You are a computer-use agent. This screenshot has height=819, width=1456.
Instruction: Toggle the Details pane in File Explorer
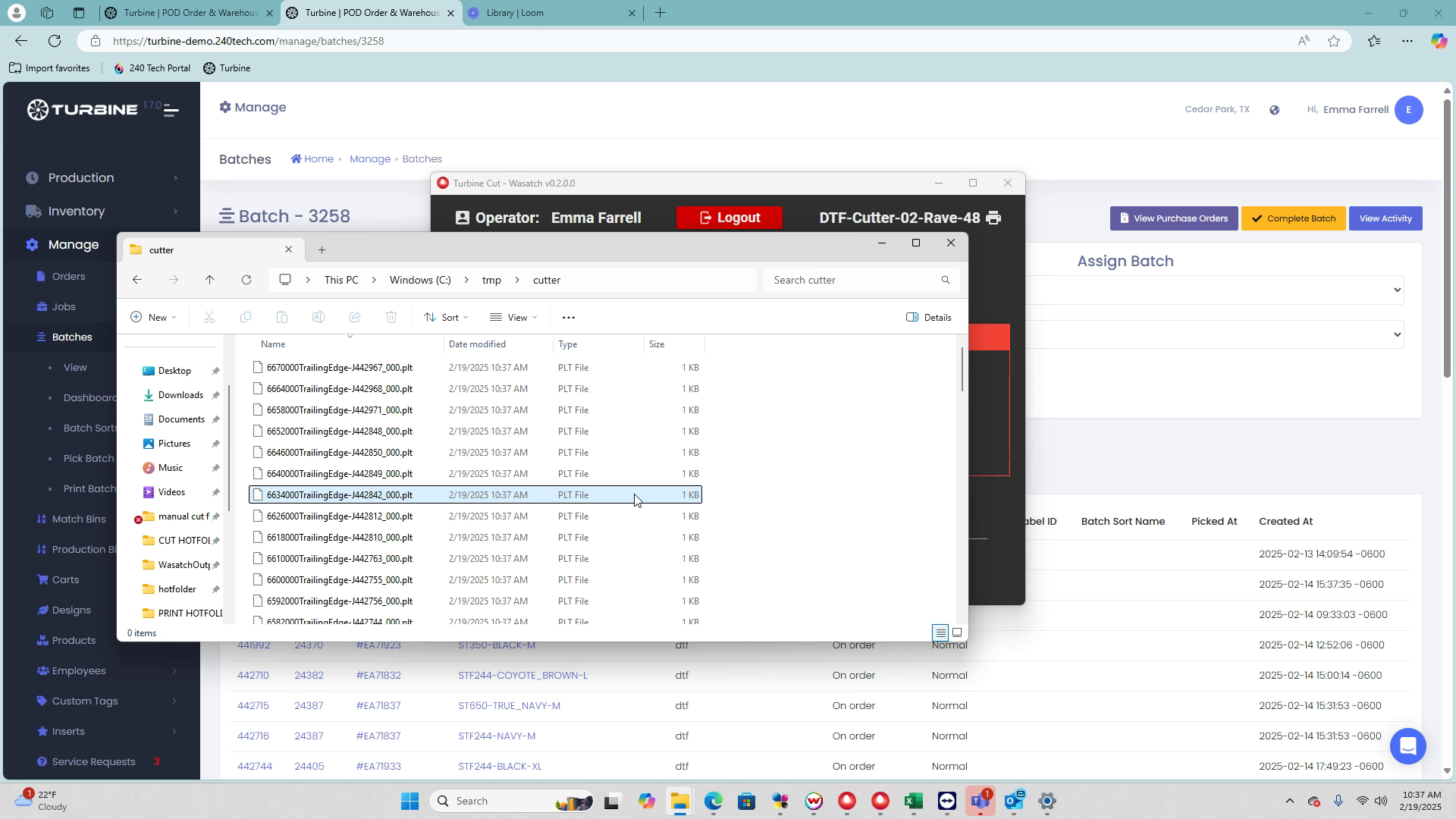[929, 318]
